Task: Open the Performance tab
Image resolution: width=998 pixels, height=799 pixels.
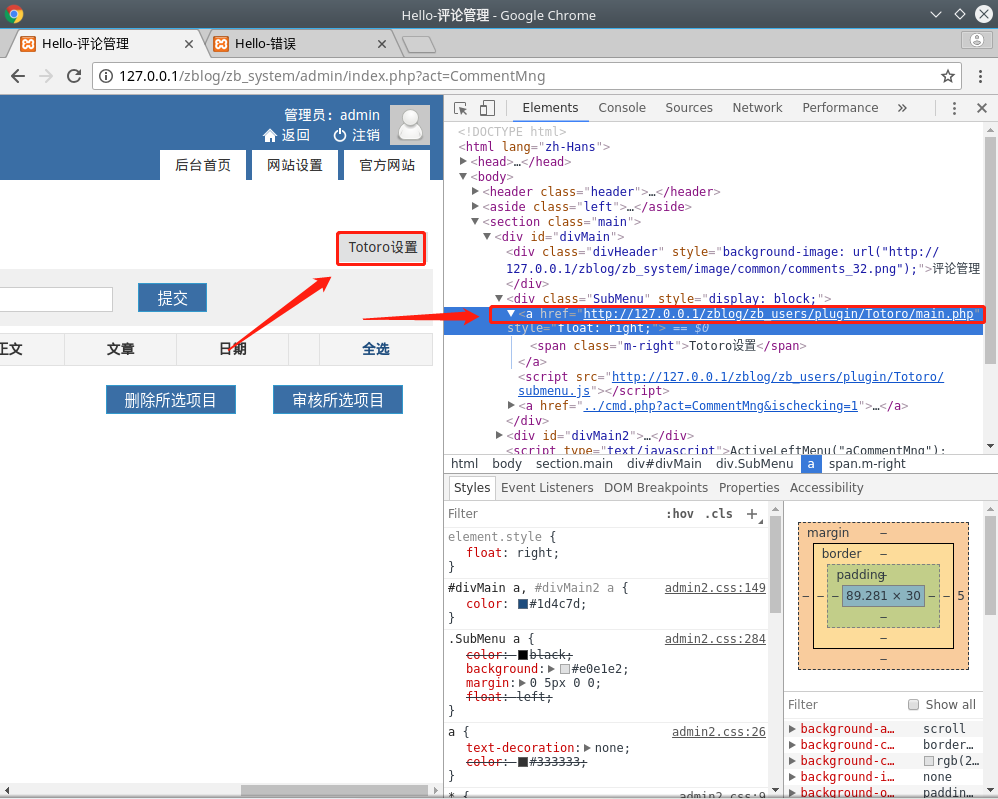Action: 840,108
